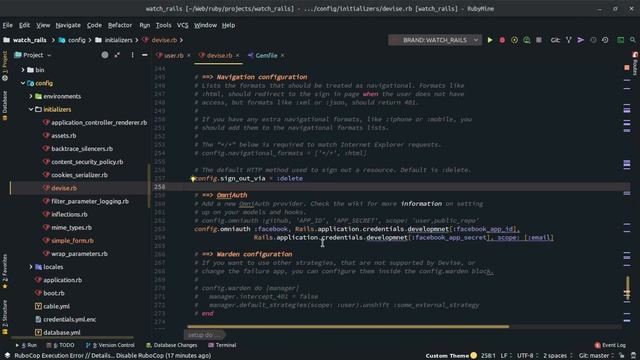Close the Gemfile editor tab
The height and width of the screenshot is (360, 640).
click(x=282, y=56)
